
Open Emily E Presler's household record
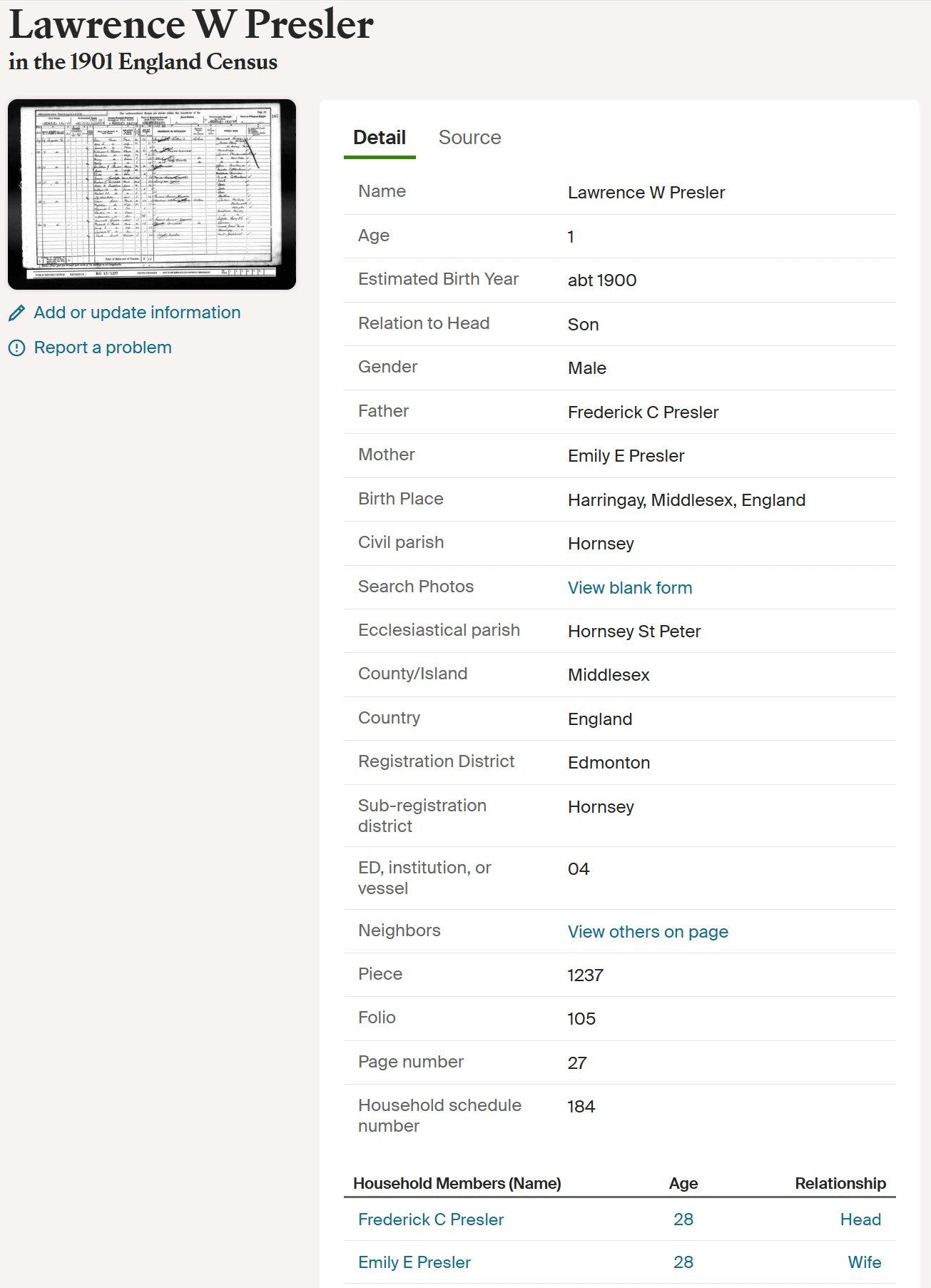pos(414,1262)
